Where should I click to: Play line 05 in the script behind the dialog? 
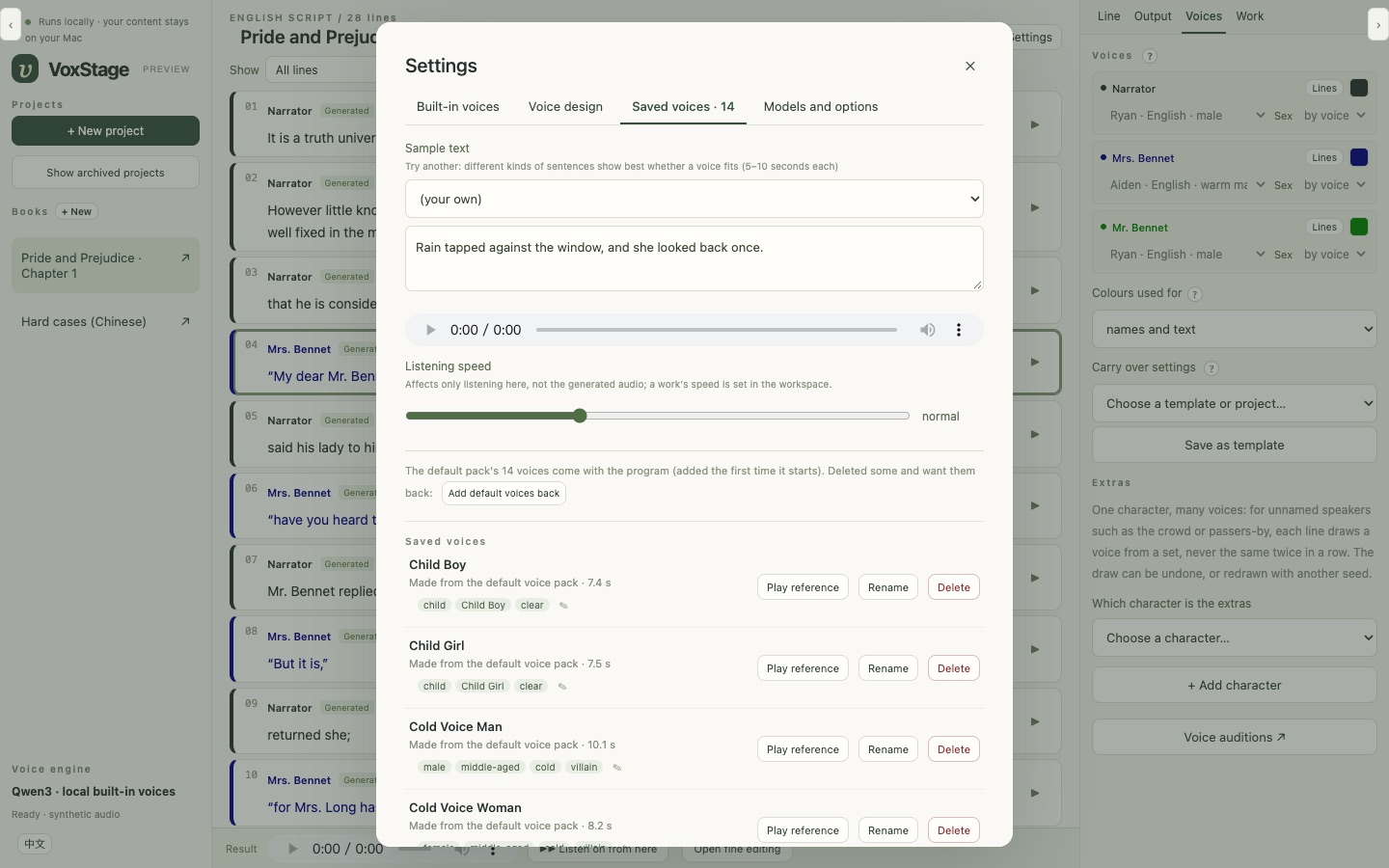click(x=1035, y=434)
